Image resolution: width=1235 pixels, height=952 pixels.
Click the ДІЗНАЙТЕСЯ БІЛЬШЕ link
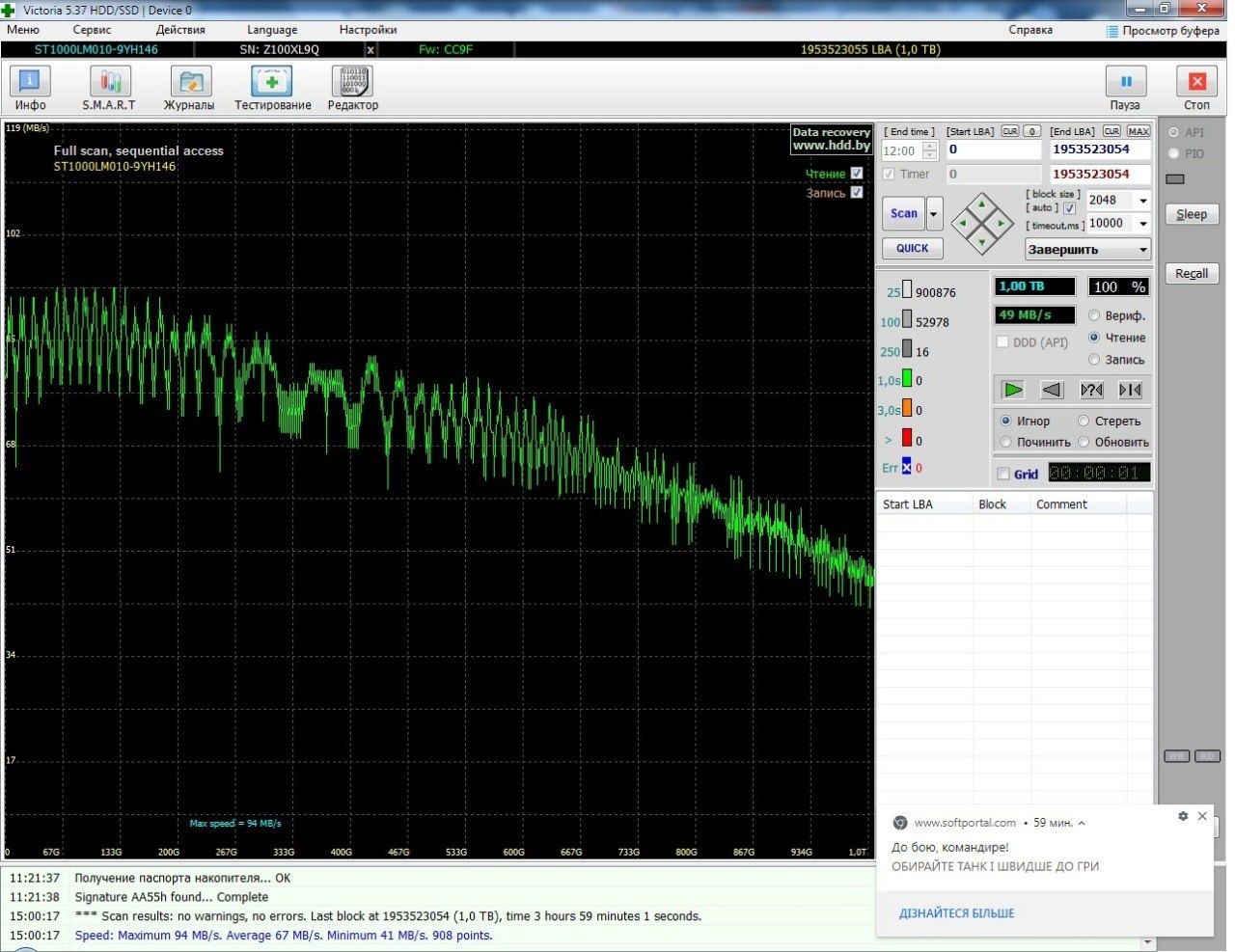tap(957, 913)
